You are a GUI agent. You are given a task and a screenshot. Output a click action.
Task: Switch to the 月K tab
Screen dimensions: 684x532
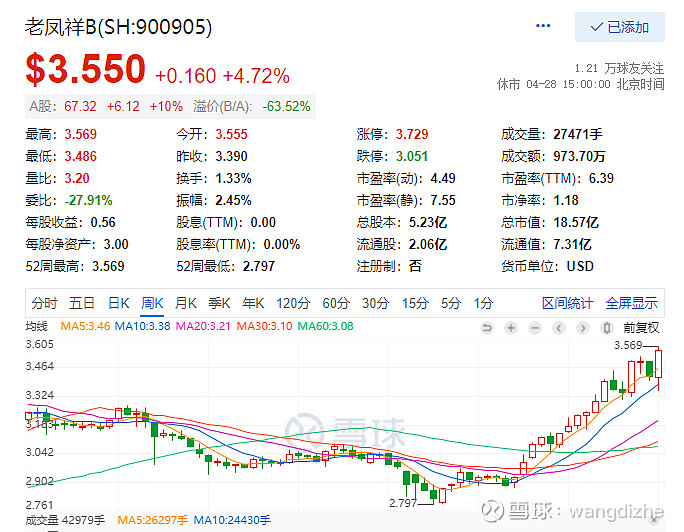point(186,303)
